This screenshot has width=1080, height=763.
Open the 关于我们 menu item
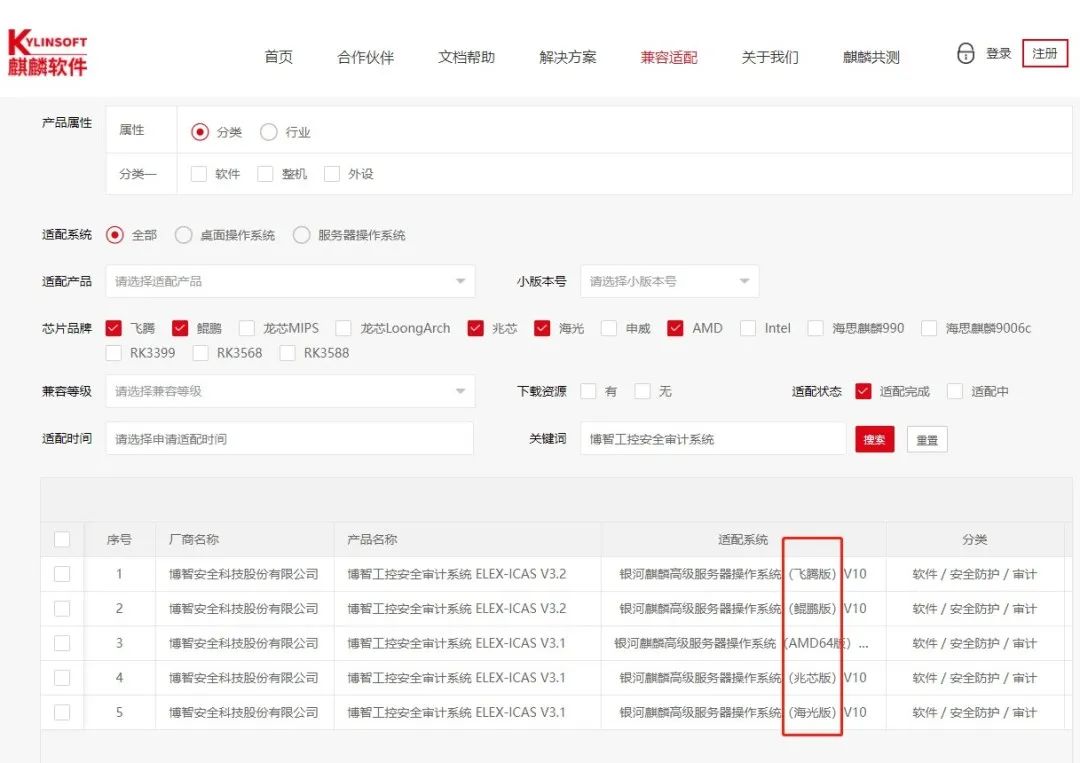point(770,57)
